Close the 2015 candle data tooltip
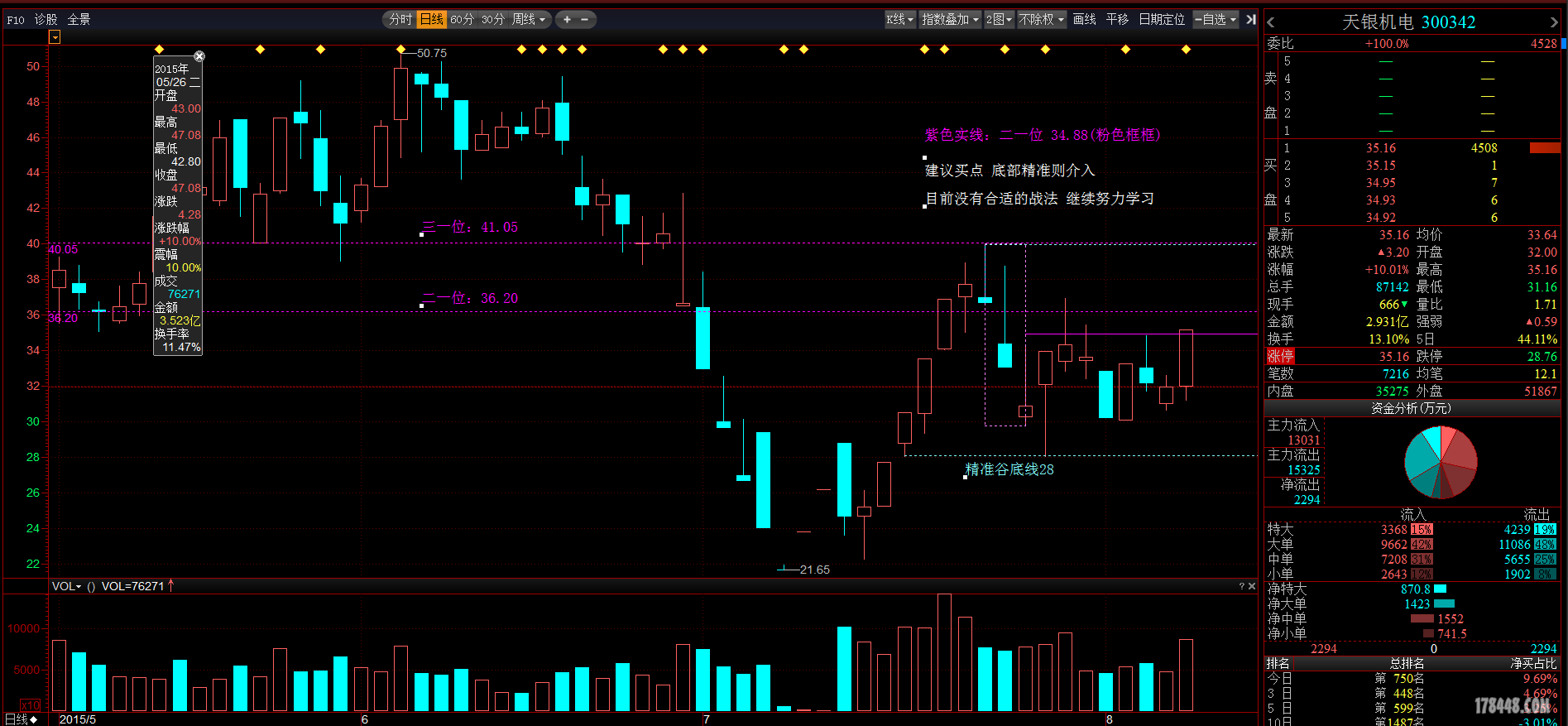The image size is (1568, 726). click(x=199, y=56)
